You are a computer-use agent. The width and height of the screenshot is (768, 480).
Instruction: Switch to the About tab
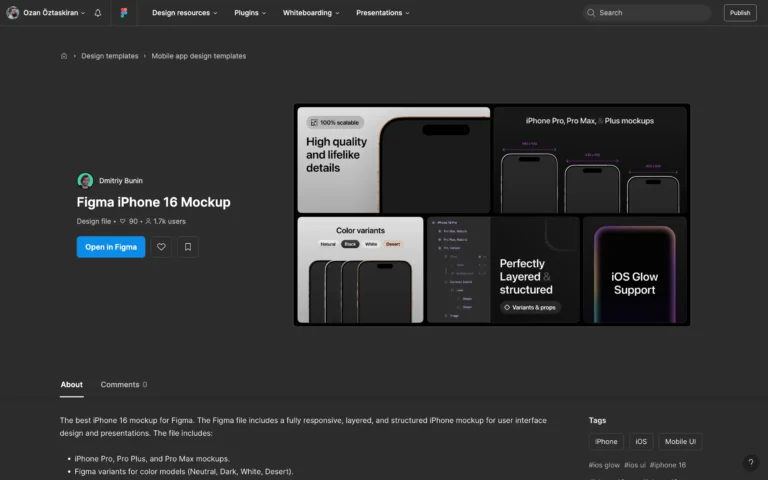[72, 384]
